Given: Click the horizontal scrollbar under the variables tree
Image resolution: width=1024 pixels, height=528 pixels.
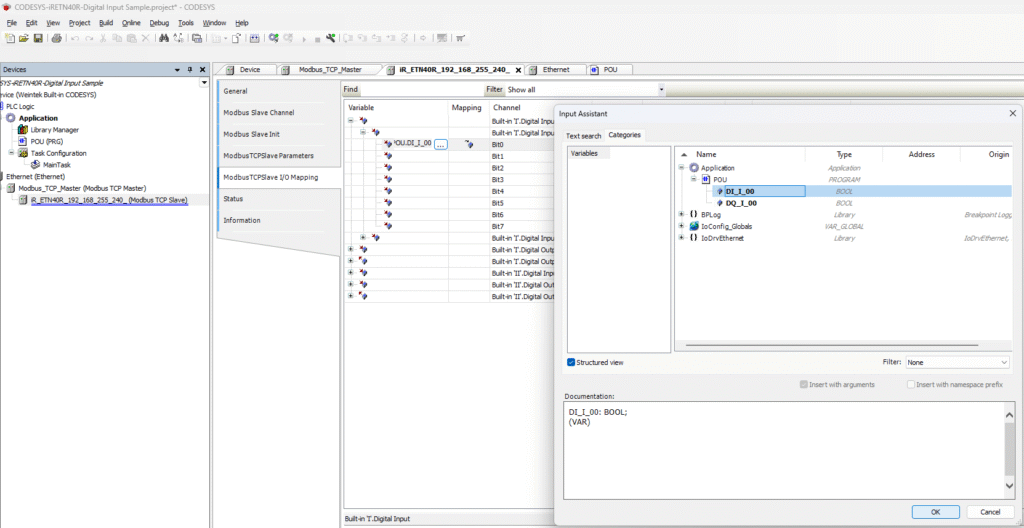Looking at the screenshot, I should click(831, 344).
